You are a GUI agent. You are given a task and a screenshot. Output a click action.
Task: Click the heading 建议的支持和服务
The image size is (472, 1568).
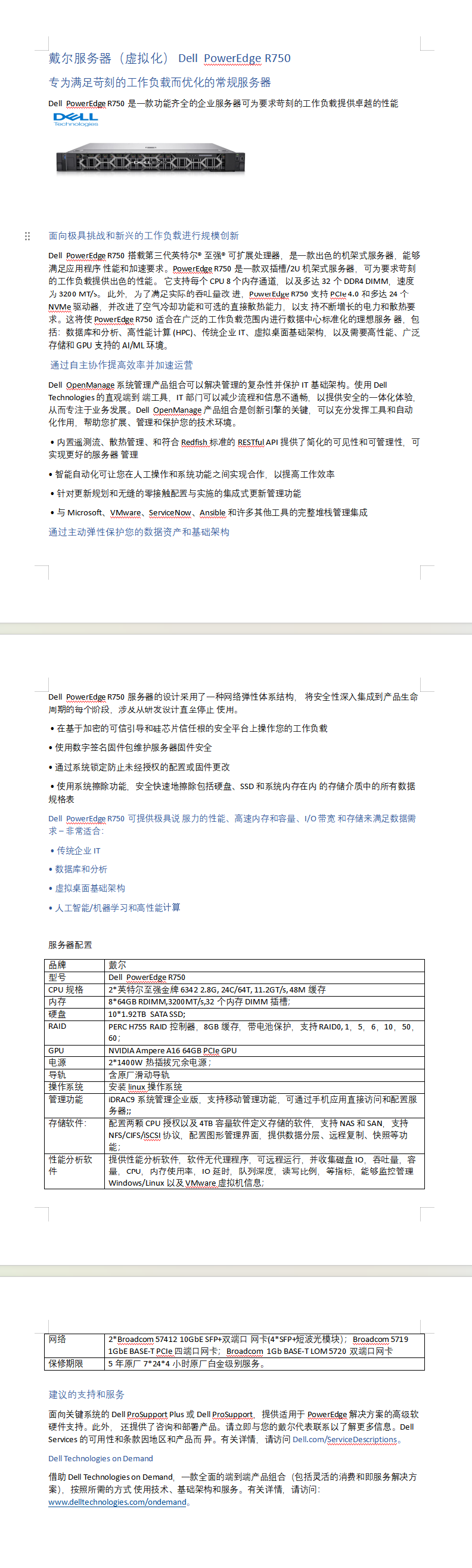(x=86, y=1394)
